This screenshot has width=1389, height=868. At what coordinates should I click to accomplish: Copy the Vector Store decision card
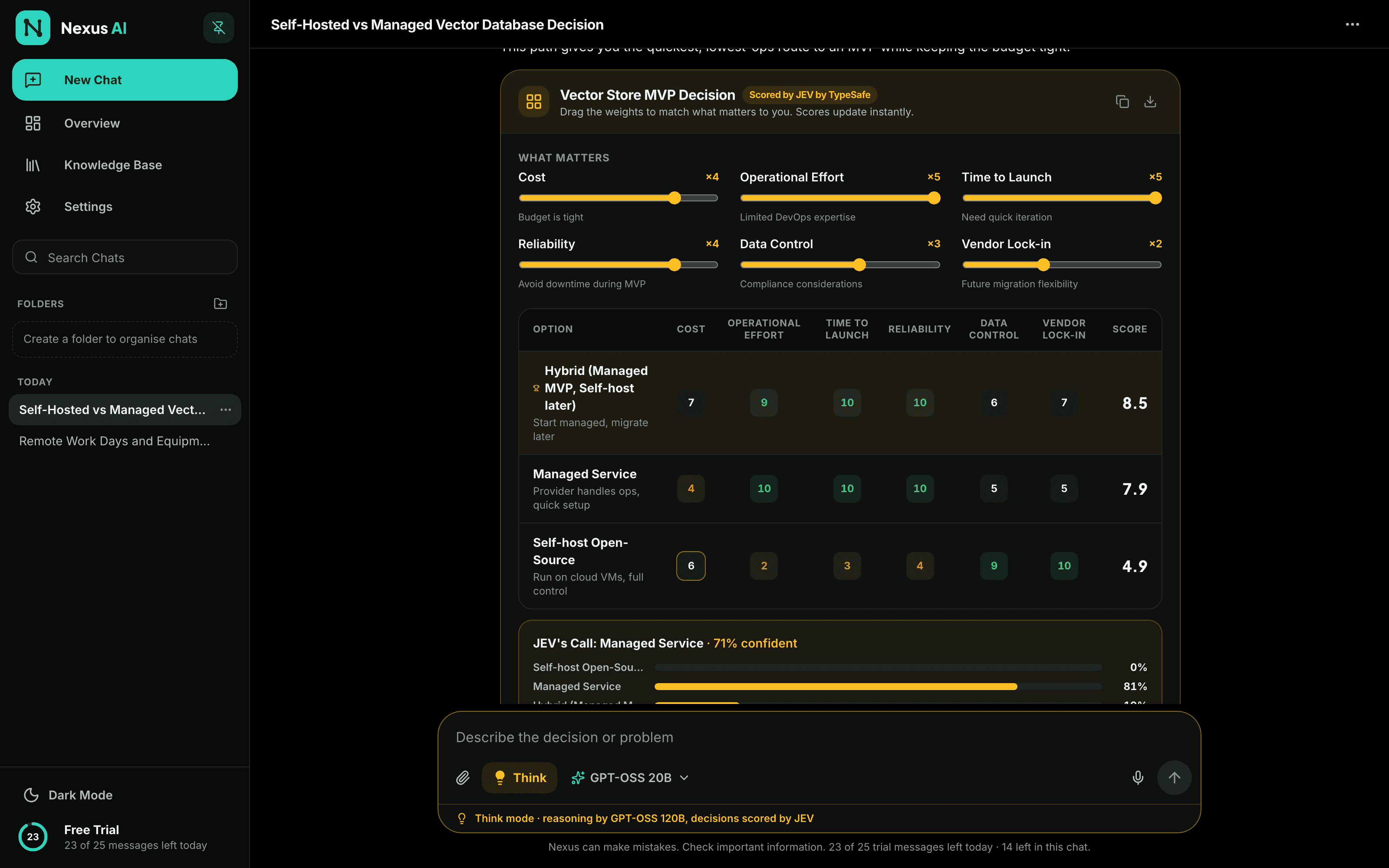coord(1122,102)
